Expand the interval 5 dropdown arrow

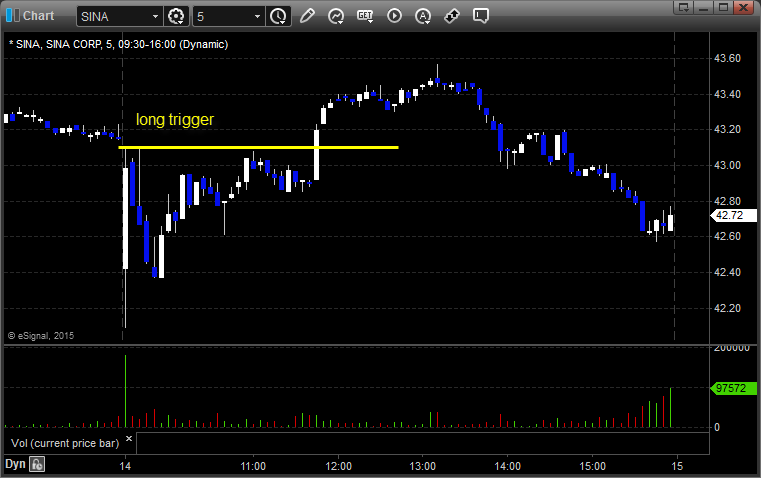point(258,16)
